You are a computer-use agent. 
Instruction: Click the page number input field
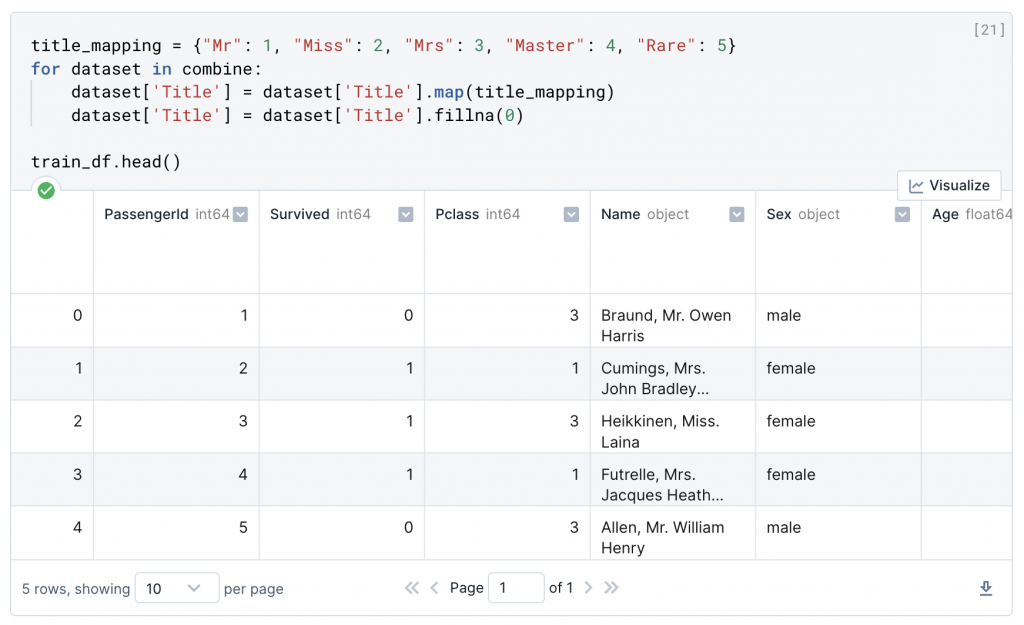click(x=516, y=588)
